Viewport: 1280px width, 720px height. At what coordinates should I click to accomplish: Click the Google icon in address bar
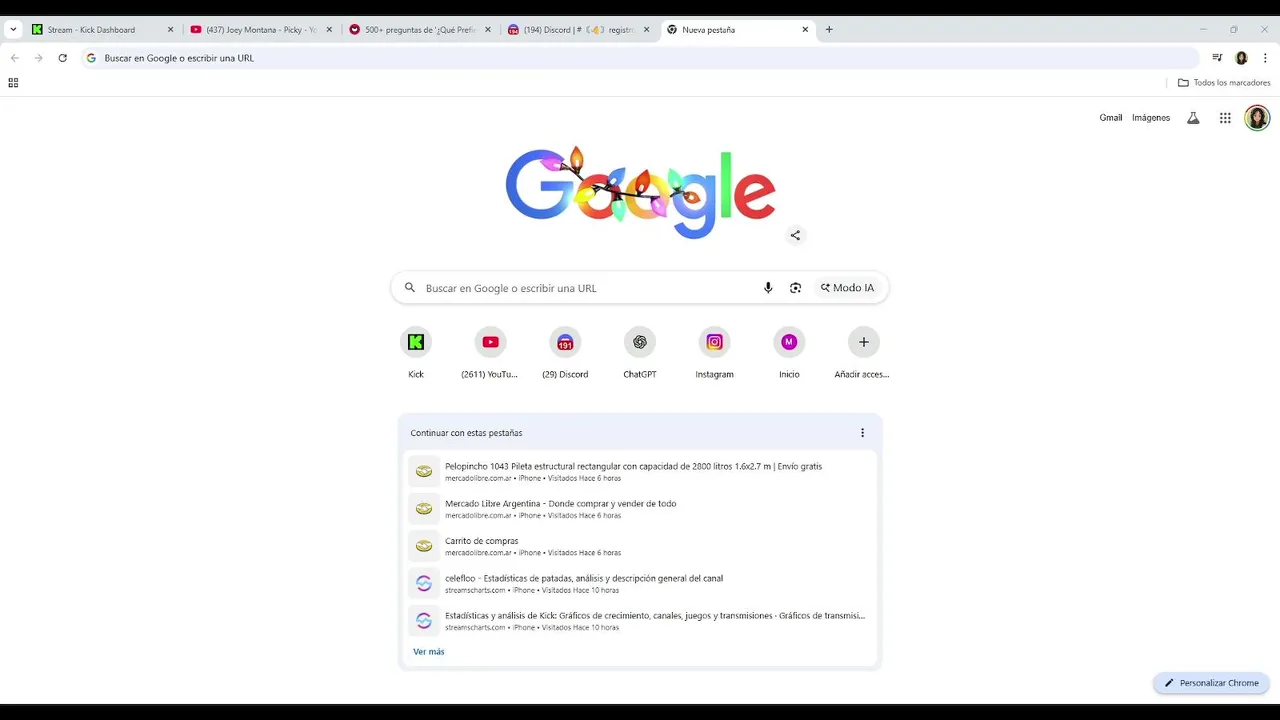(91, 58)
